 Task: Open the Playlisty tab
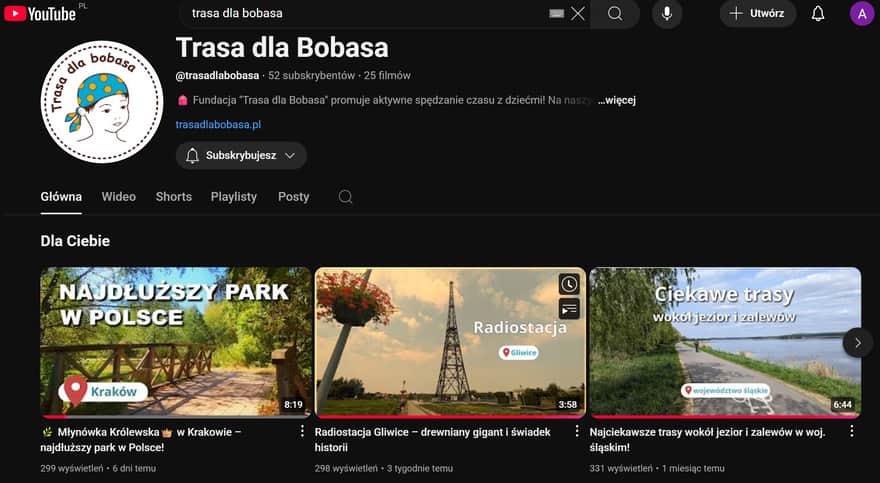233,197
